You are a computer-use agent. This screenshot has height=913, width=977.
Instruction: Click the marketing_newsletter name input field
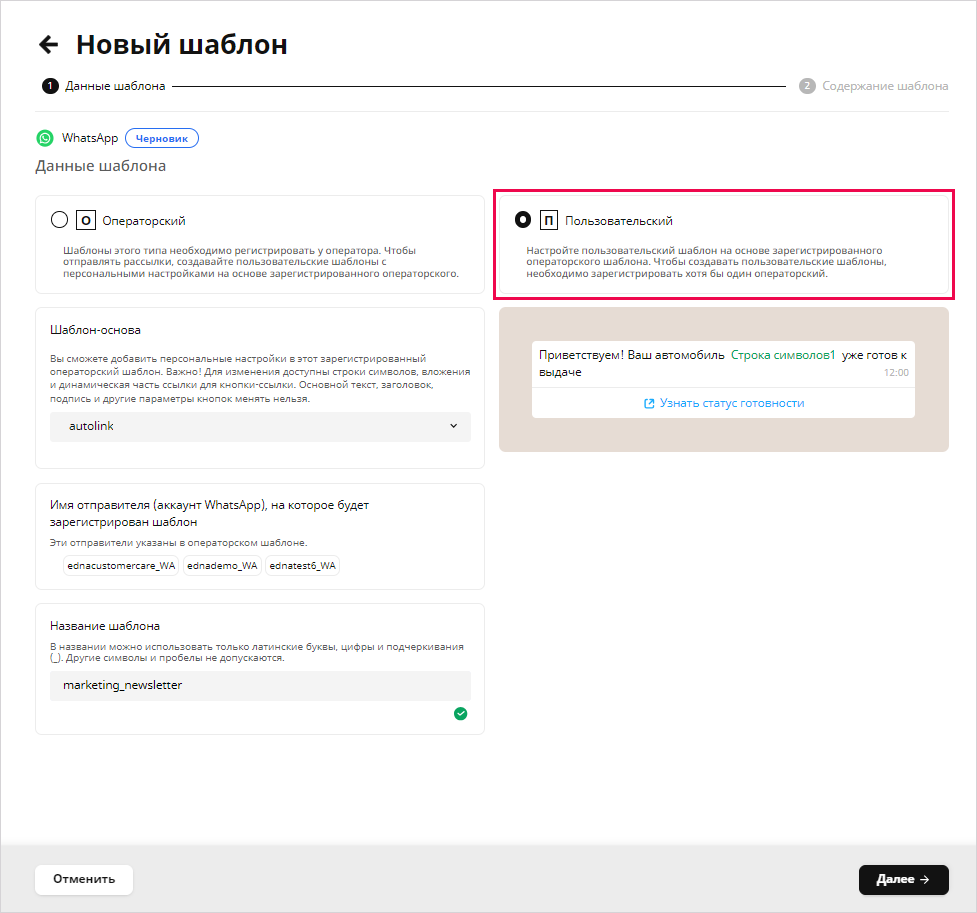[260, 686]
